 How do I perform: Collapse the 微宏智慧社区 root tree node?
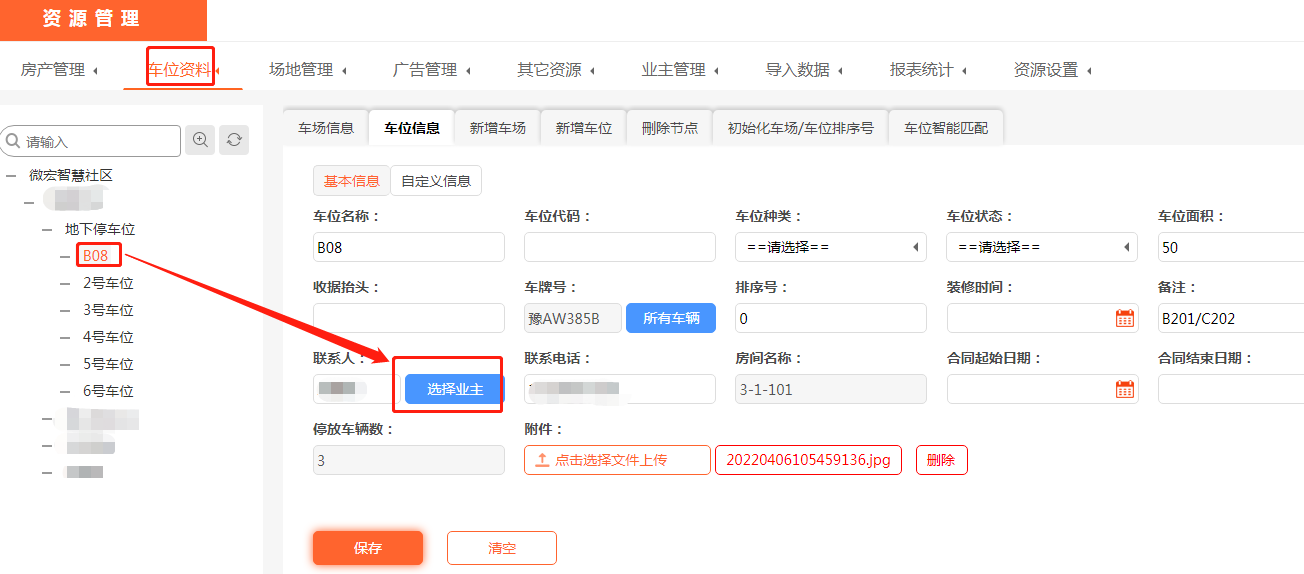coord(11,175)
